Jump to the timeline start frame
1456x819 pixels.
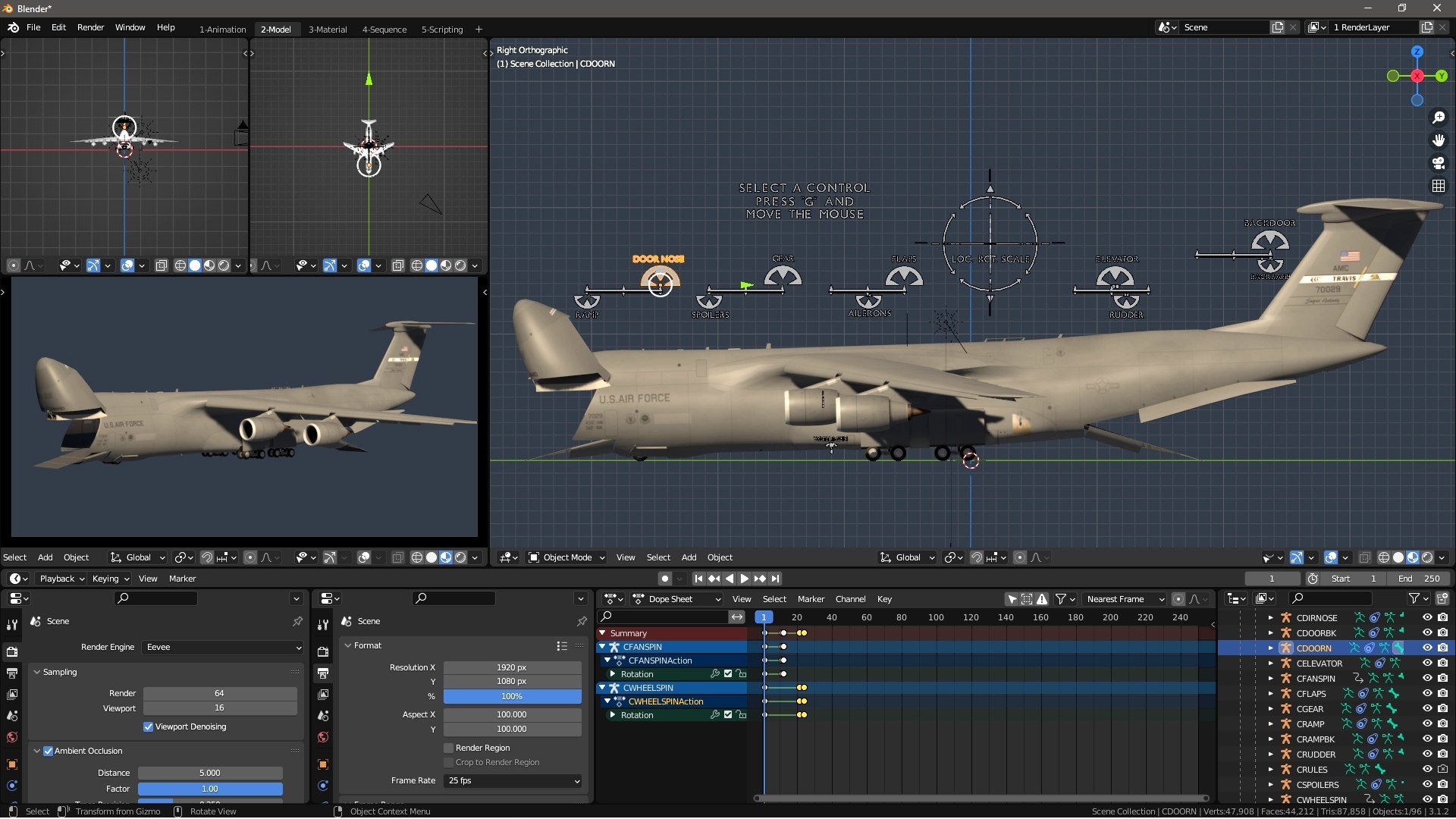click(x=698, y=579)
